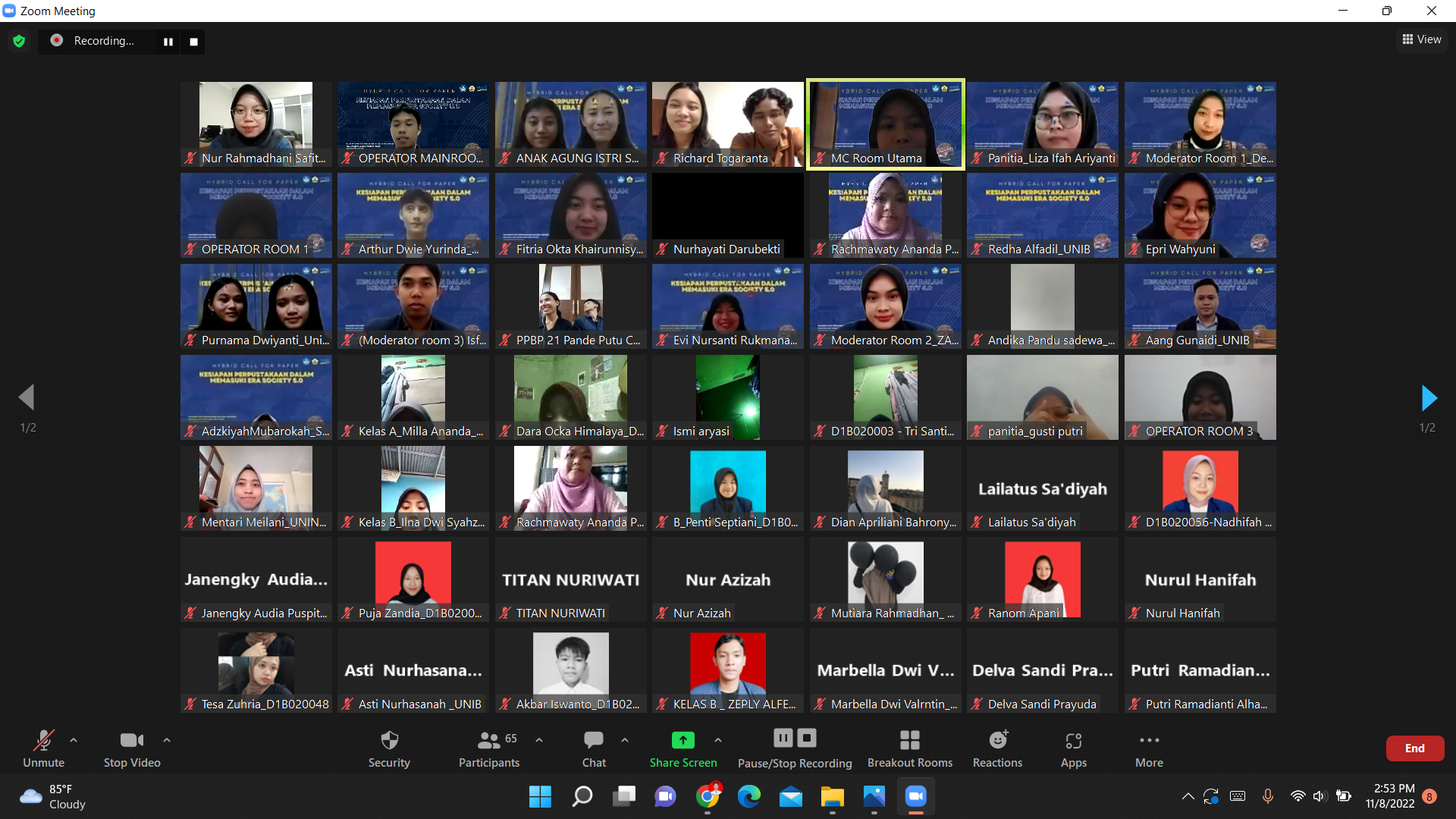This screenshot has width=1456, height=819.
Task: Click the green Share Screen icon
Action: tap(682, 740)
